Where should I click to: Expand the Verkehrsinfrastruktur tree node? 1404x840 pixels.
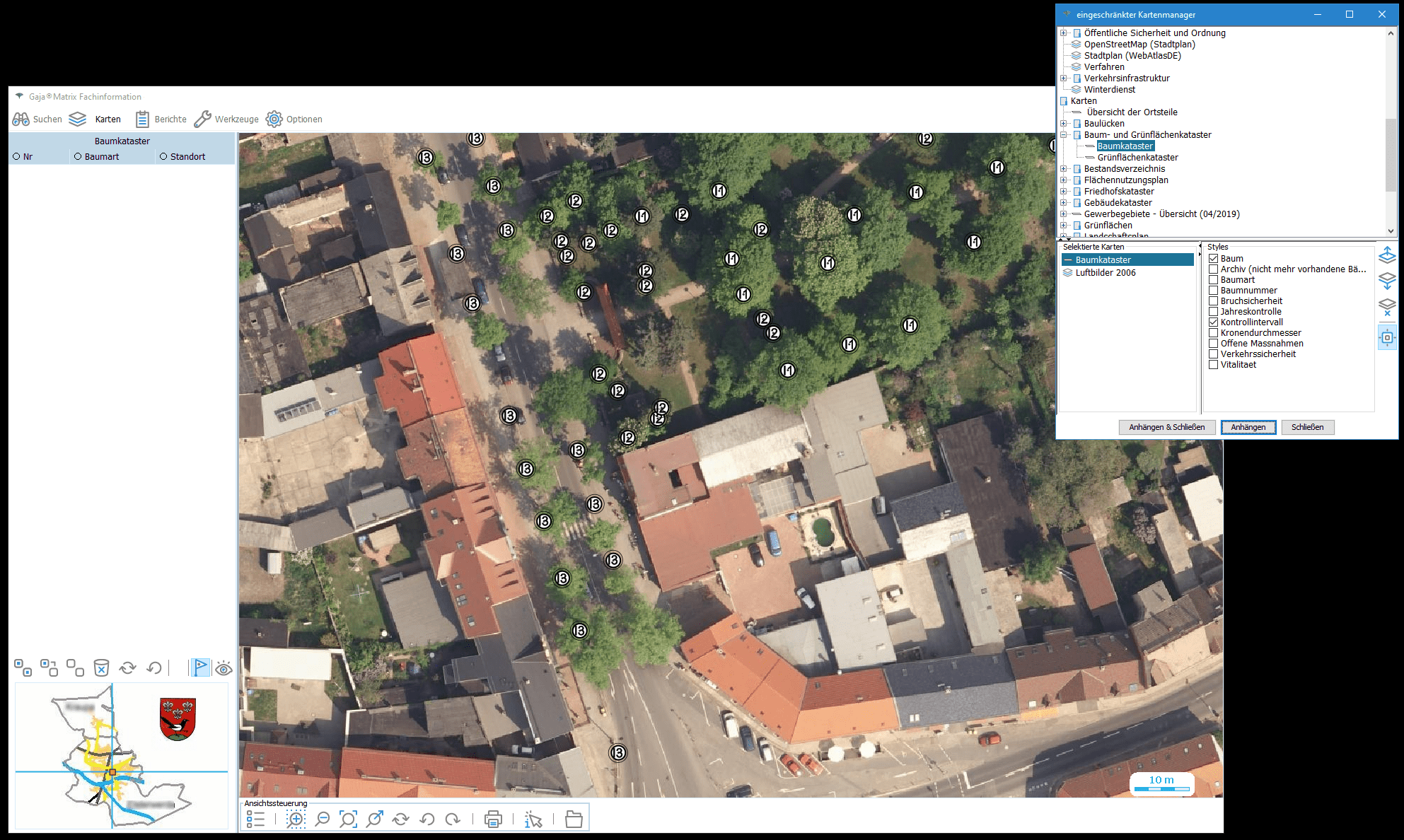point(1063,78)
